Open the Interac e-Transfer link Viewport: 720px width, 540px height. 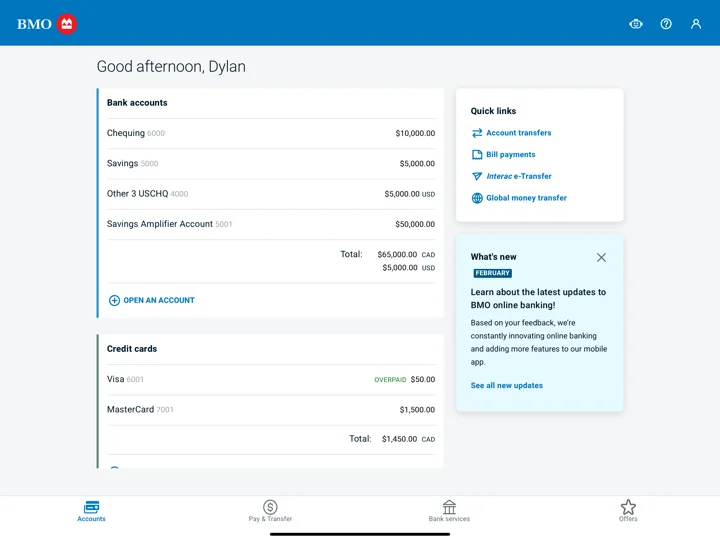coord(519,176)
